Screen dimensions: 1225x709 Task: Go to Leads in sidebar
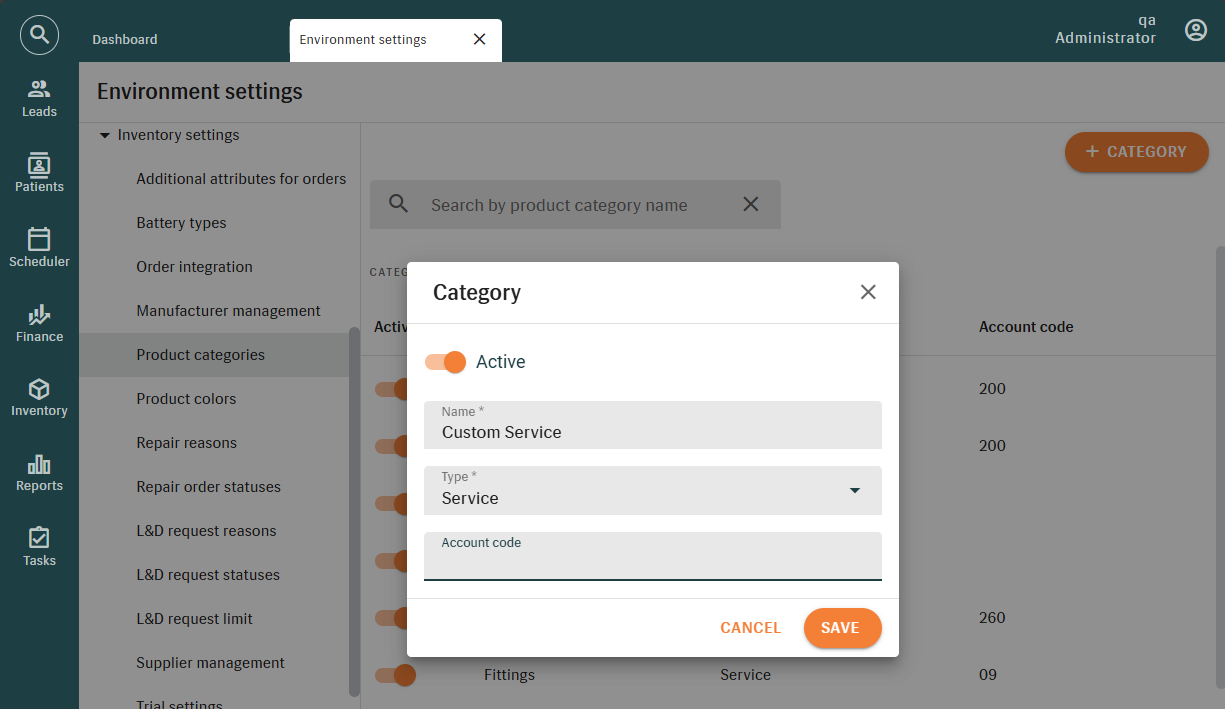[x=39, y=99]
